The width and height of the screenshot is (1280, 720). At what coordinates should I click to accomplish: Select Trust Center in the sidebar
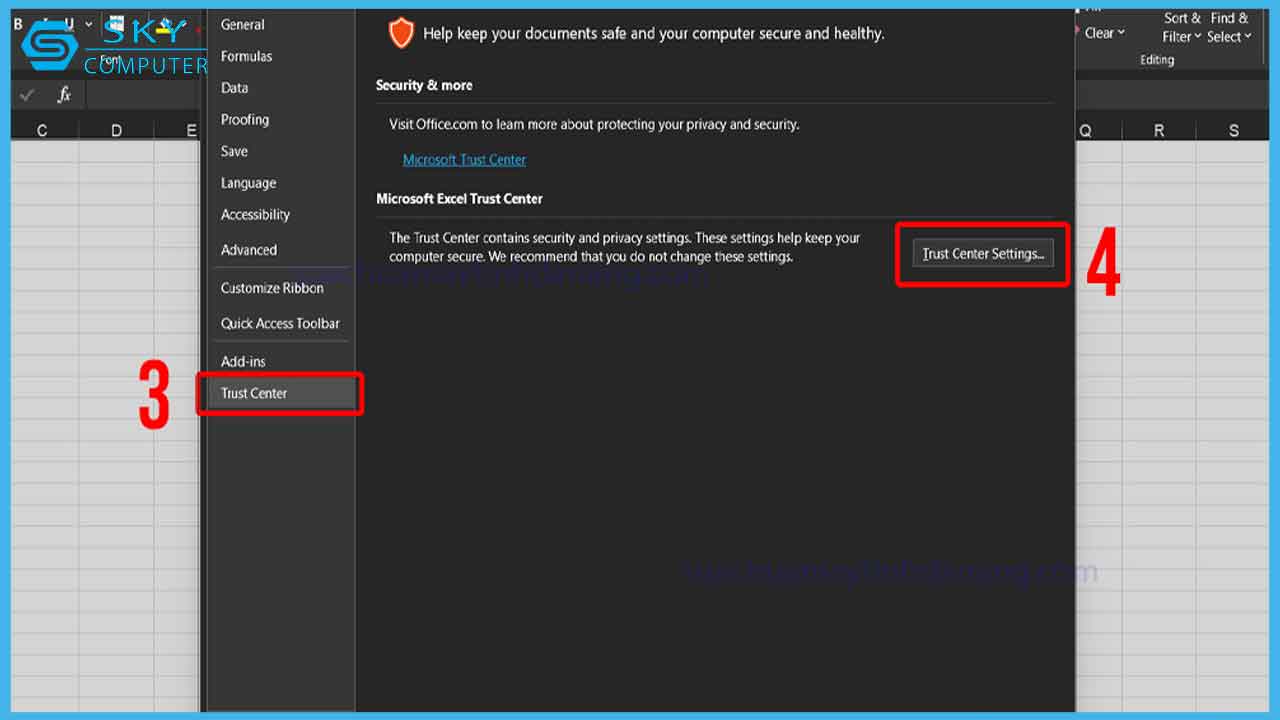[279, 393]
